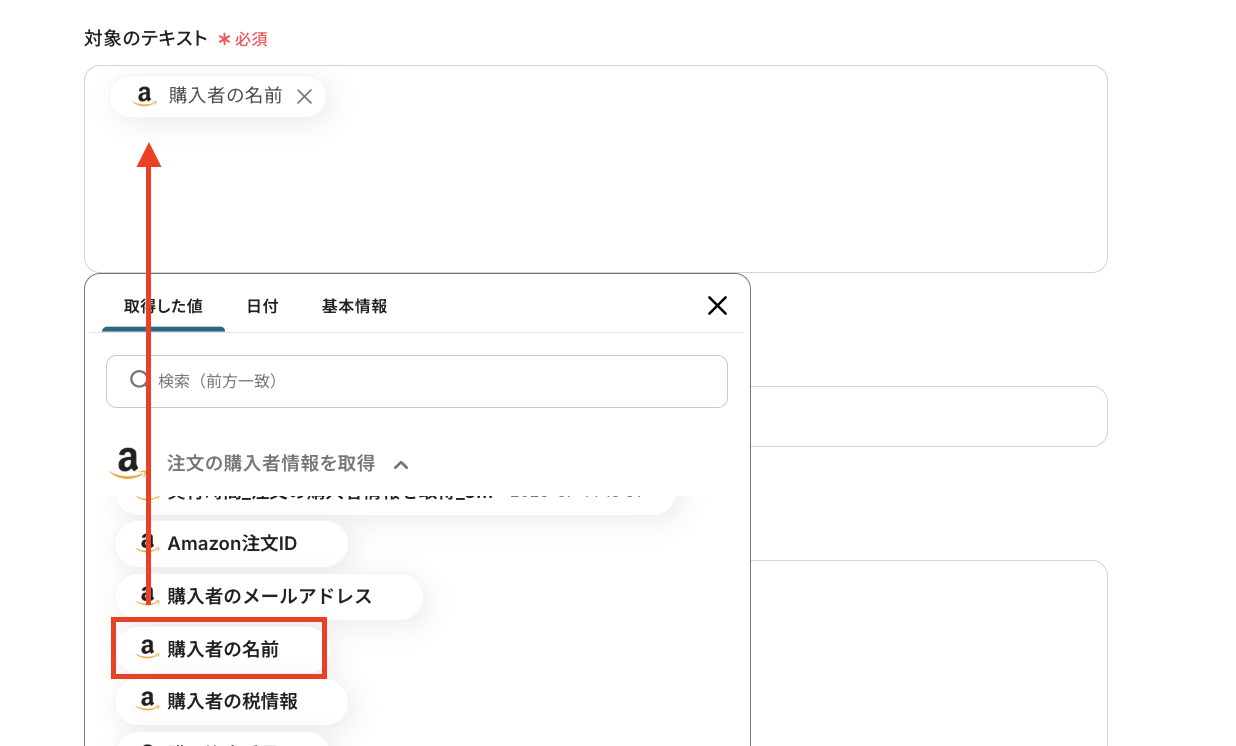1236x746 pixels.
Task: Open the 日付 tab
Action: 262,306
